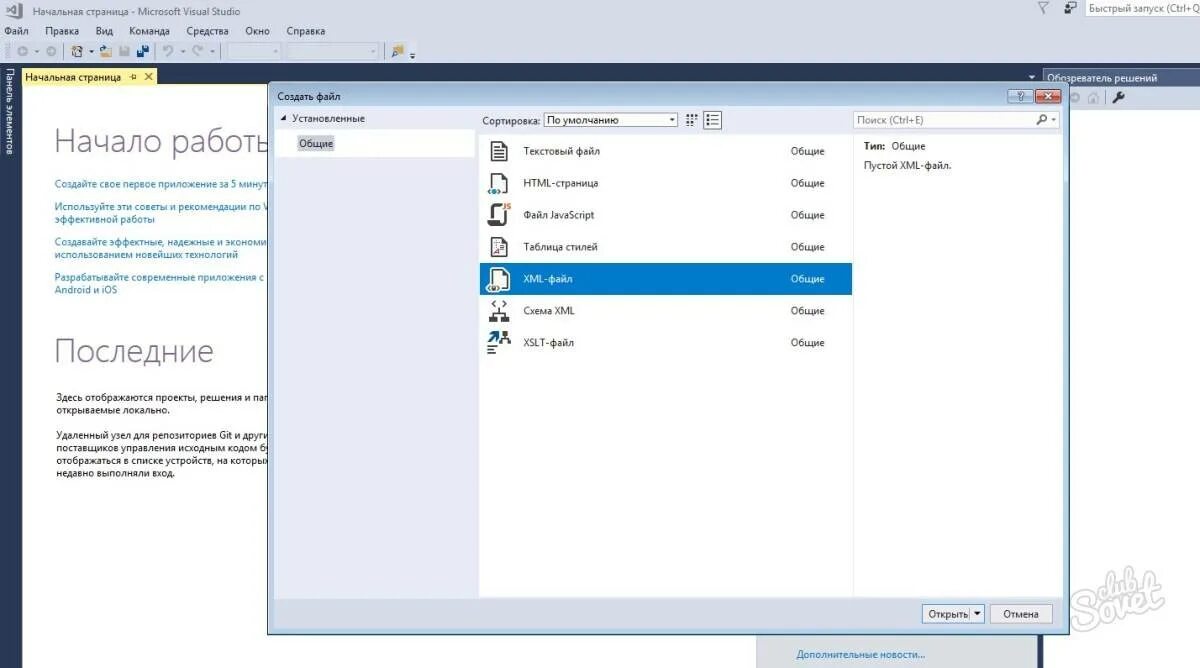Pin the Начальная страница tab

click(x=134, y=77)
